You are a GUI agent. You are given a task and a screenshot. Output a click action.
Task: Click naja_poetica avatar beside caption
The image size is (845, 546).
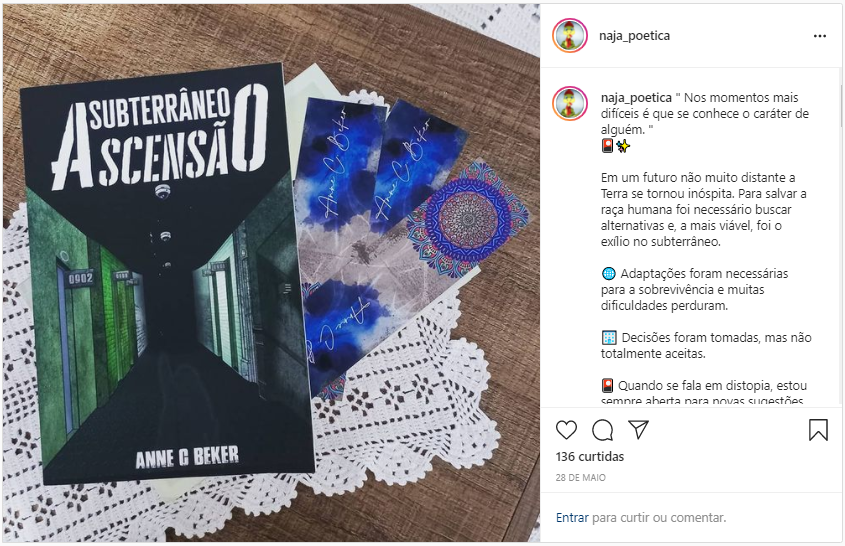570,103
